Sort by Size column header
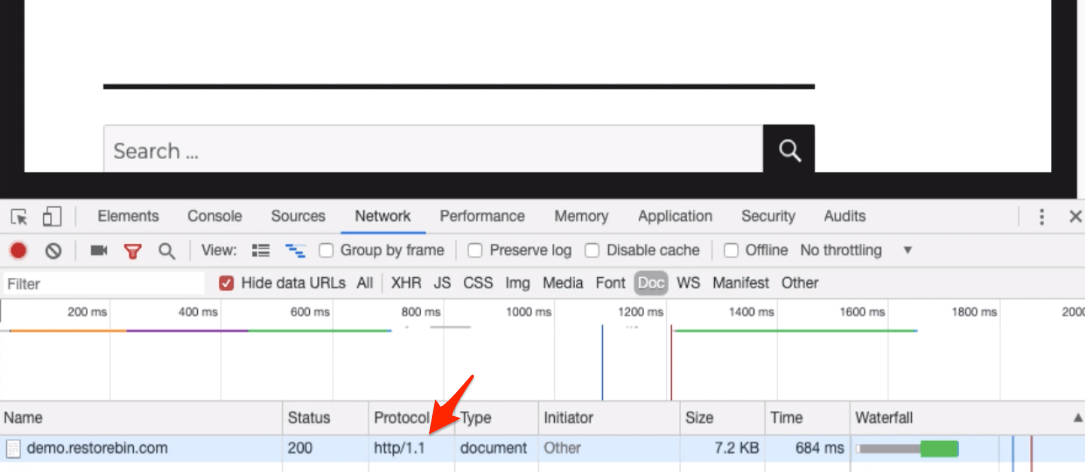The image size is (1085, 472). (722, 418)
